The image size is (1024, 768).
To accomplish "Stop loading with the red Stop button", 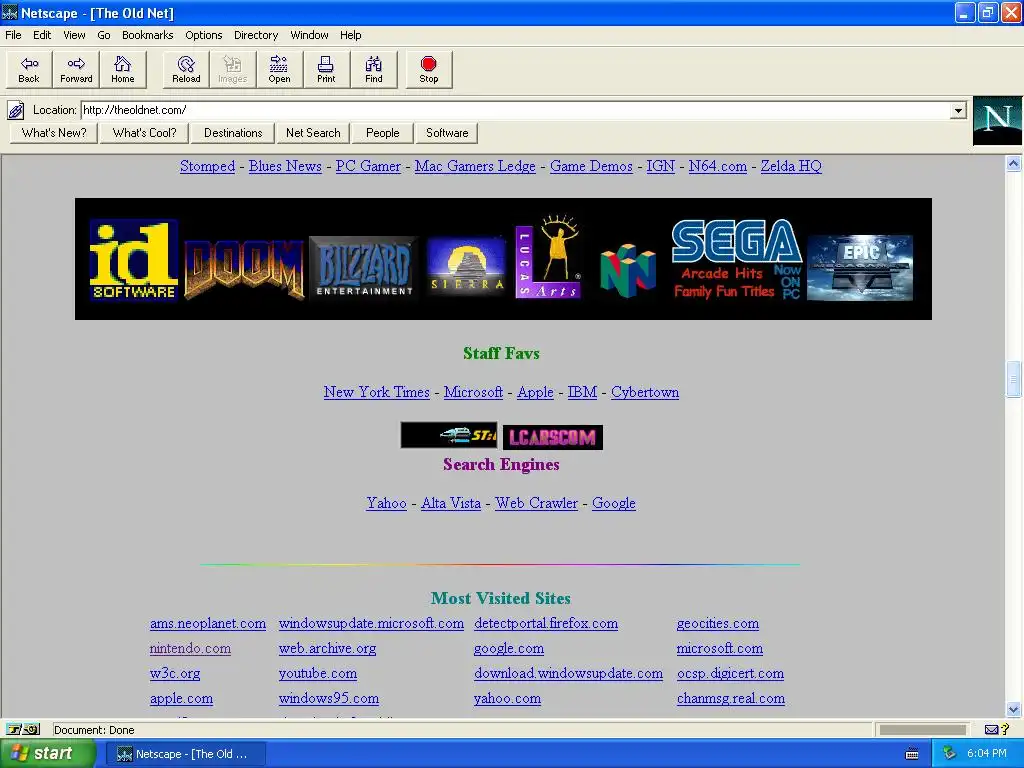I will (428, 69).
